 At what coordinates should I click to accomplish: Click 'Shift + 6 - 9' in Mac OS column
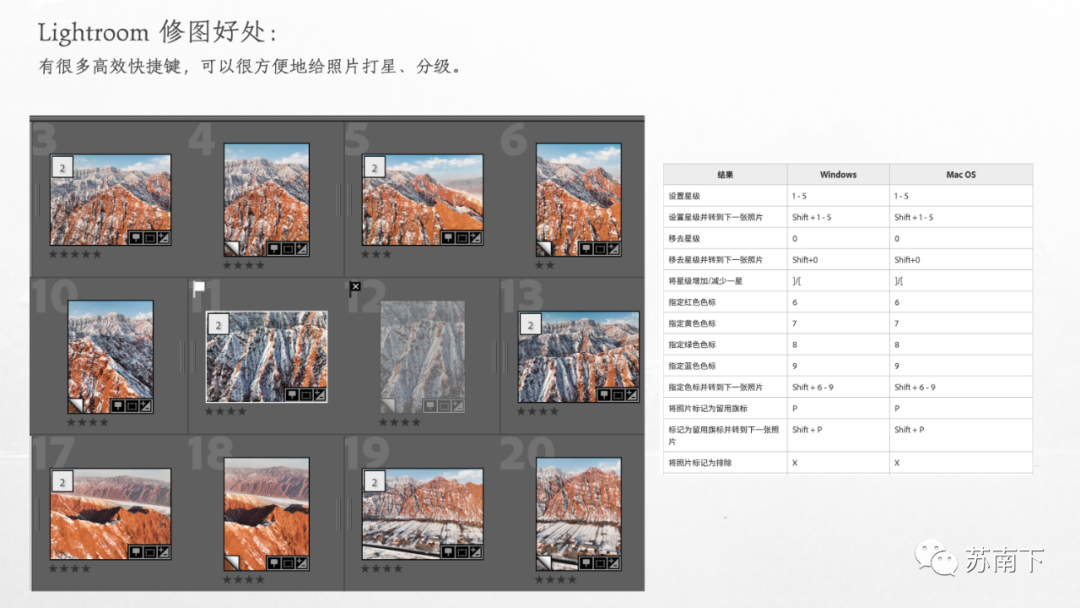[915, 387]
